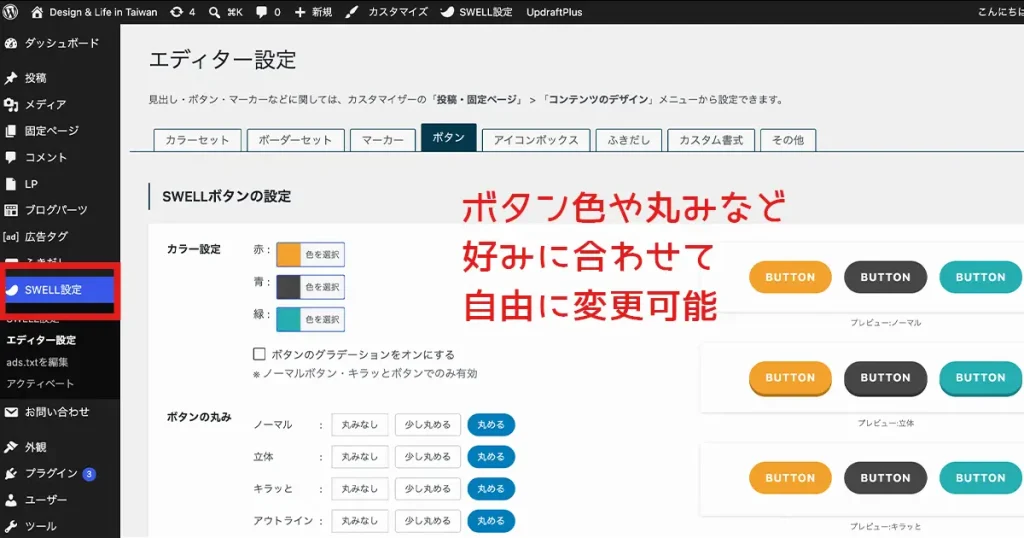
Task: Select 少し丸める for 立体 button roundness
Action: coord(428,456)
